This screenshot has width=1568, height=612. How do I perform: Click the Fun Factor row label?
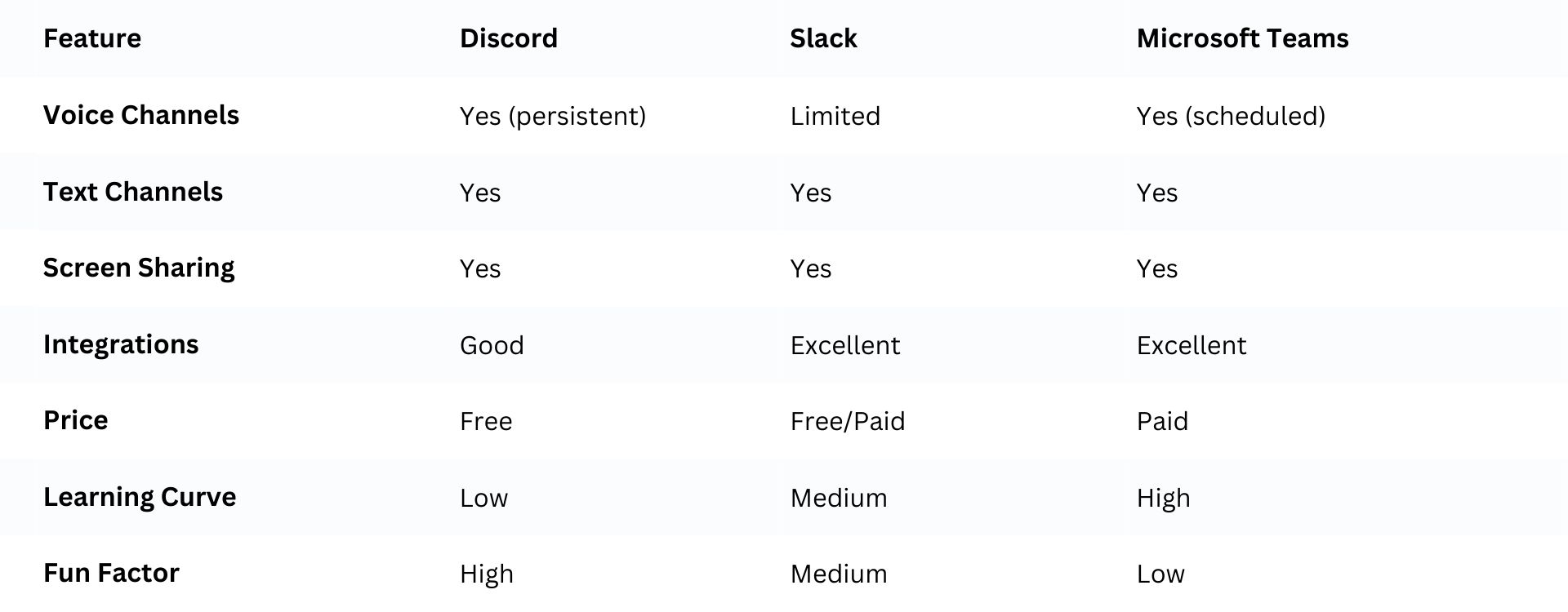pyautogui.click(x=111, y=573)
